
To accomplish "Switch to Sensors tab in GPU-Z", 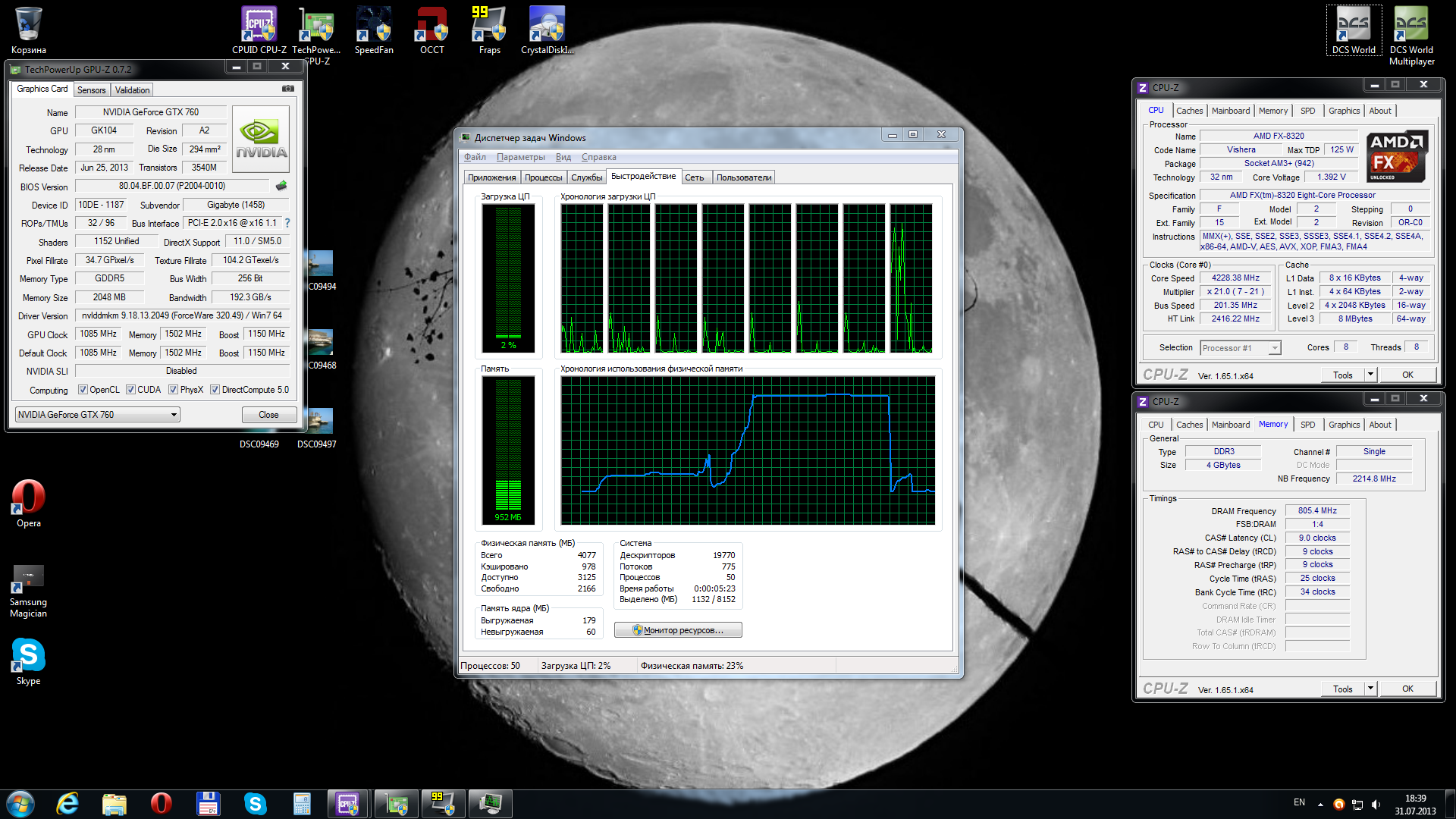I will [92, 90].
